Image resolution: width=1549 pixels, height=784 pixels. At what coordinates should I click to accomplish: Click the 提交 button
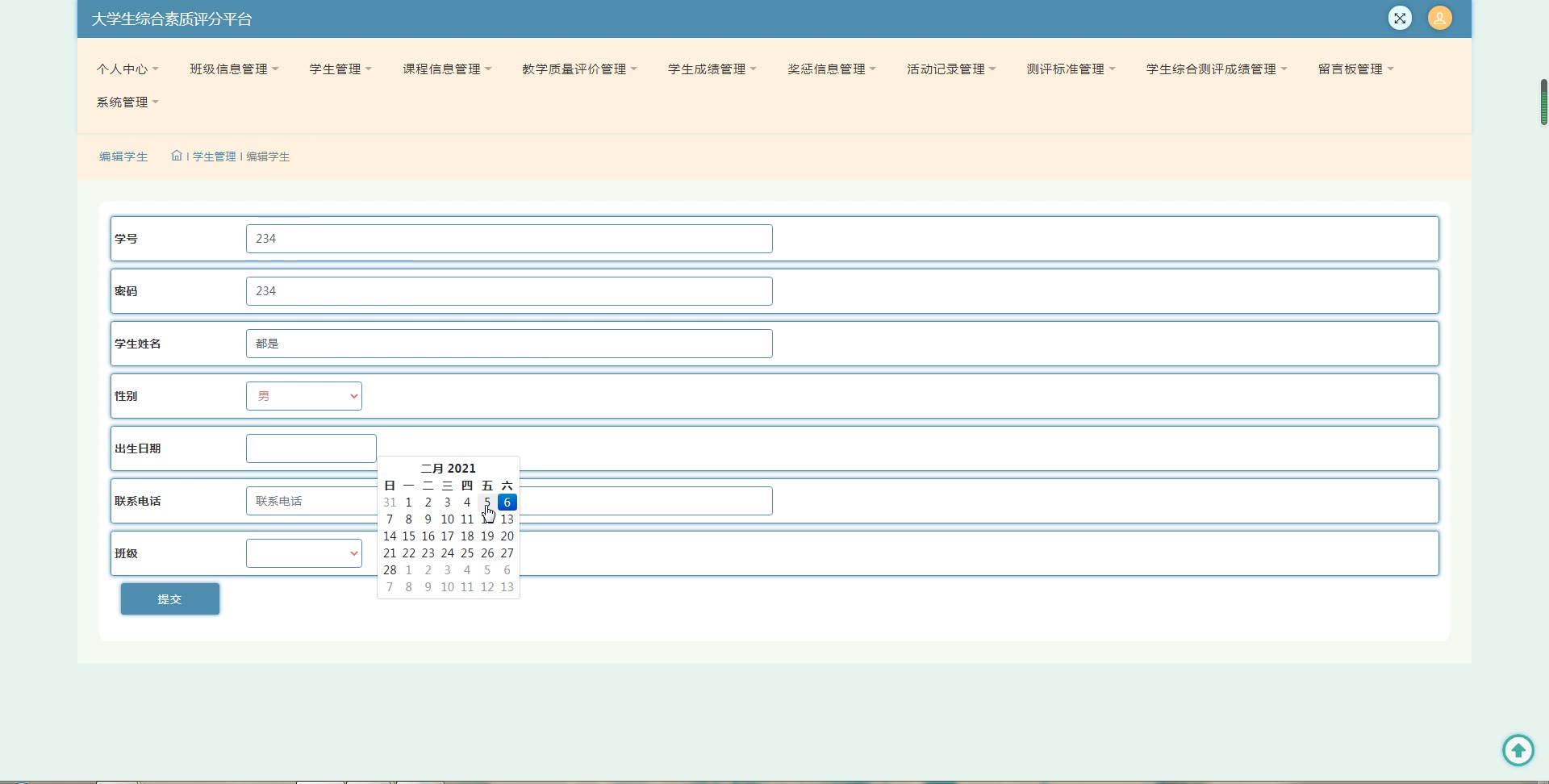coord(169,598)
